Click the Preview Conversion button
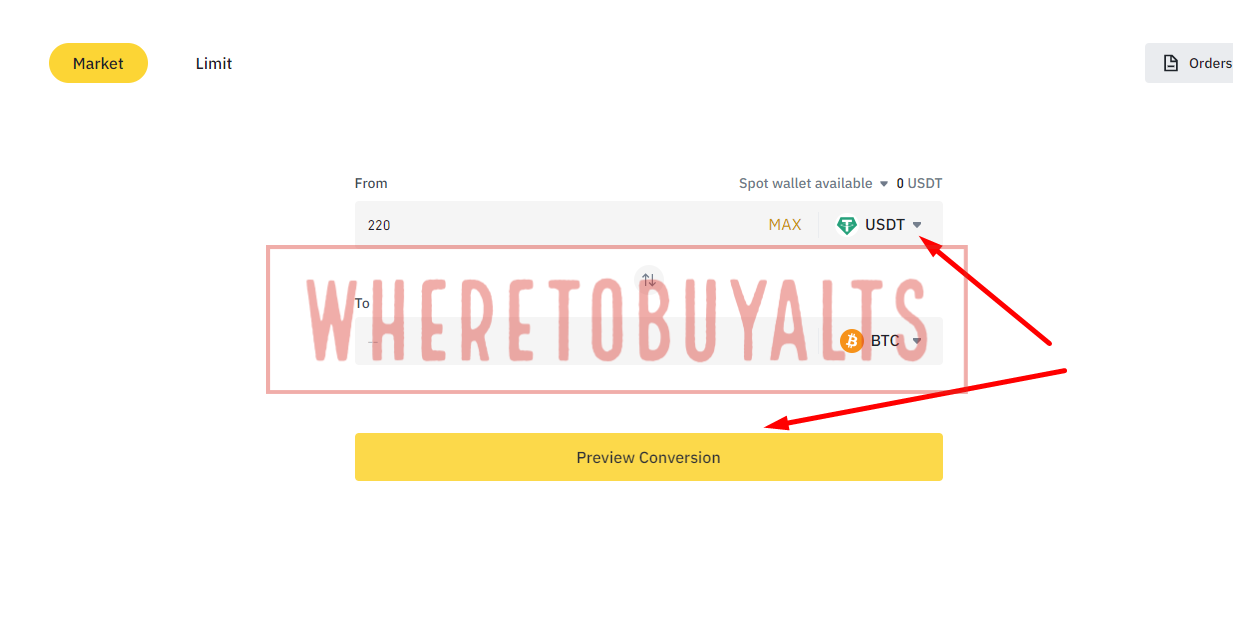1233x639 pixels. click(649, 457)
